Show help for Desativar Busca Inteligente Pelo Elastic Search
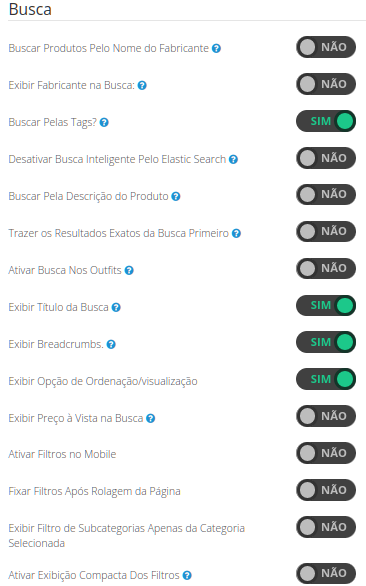 [233, 159]
